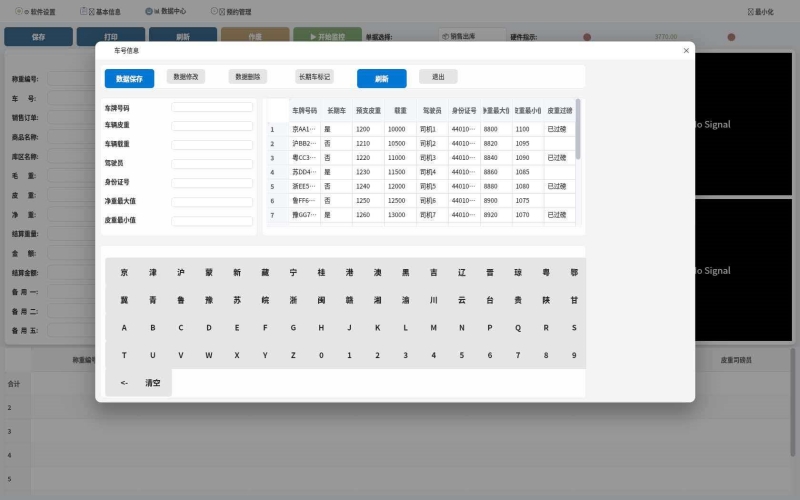Exit the dialog using the 退出 button
Screen dimensions: 800x500
click(438, 76)
